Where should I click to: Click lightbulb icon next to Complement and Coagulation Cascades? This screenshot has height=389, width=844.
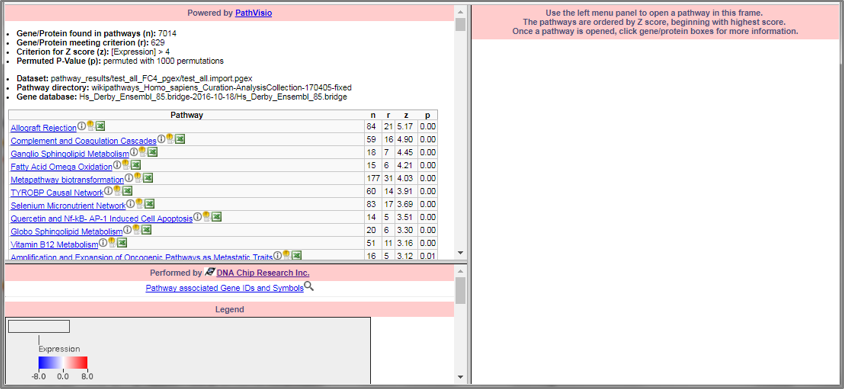170,139
